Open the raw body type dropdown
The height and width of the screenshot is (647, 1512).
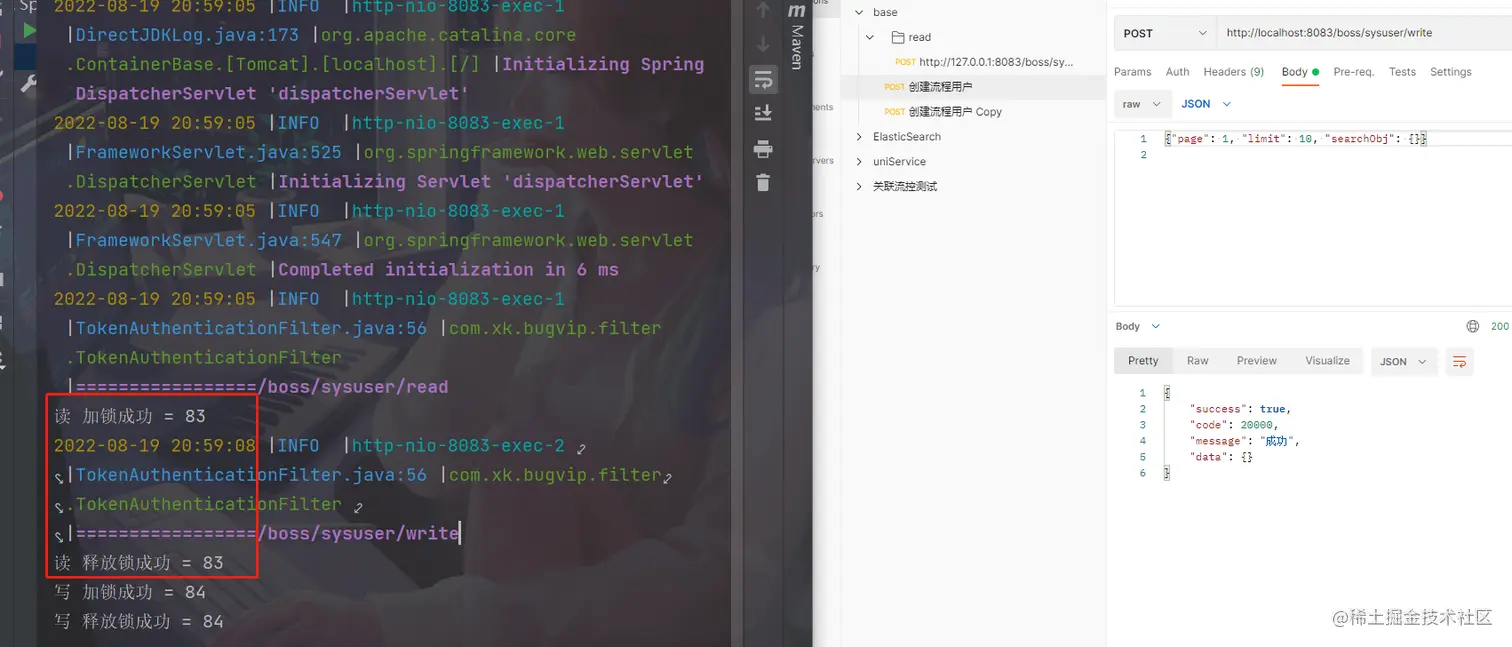1142,104
